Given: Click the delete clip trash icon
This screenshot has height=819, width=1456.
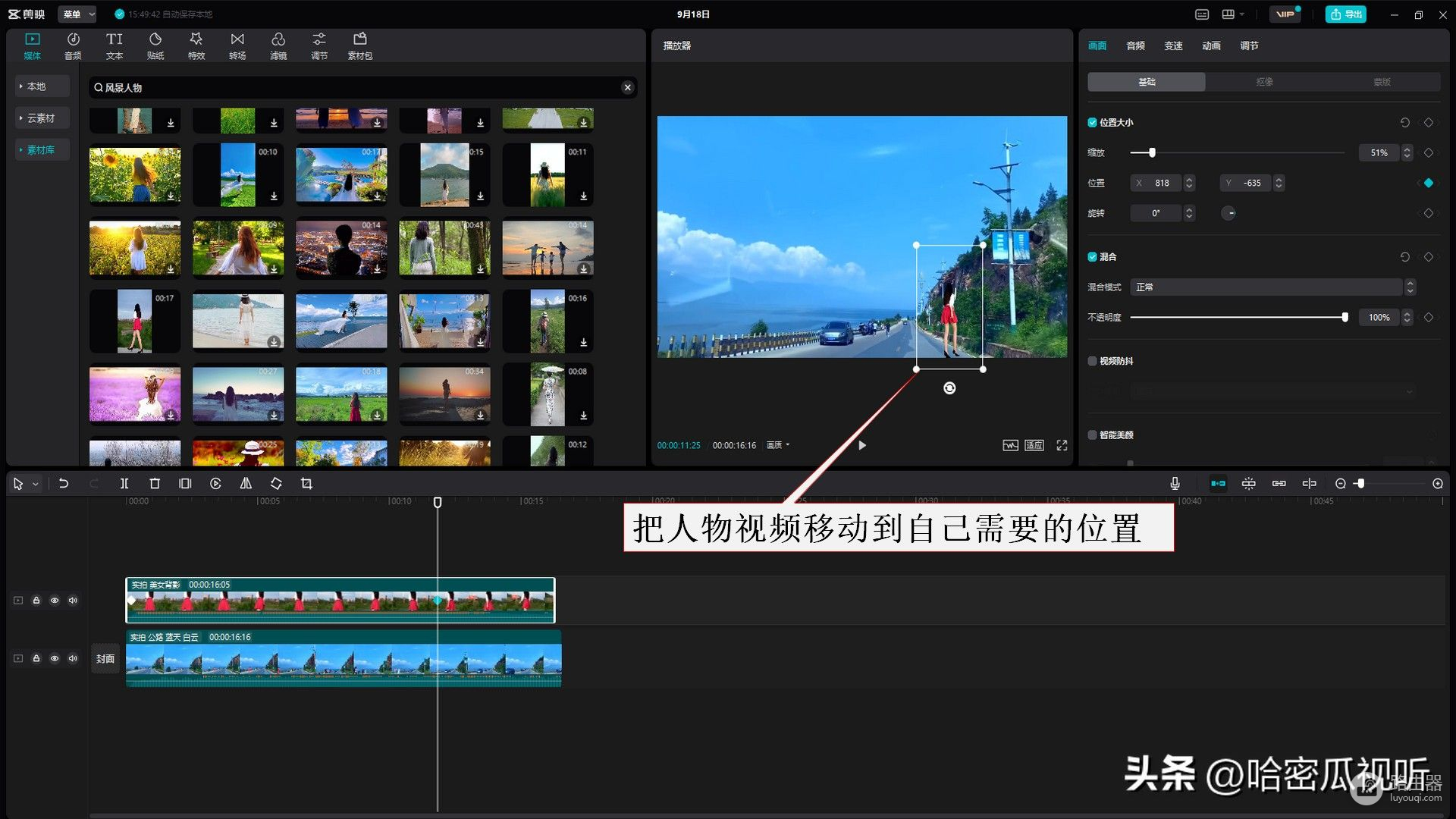Looking at the screenshot, I should [x=155, y=484].
